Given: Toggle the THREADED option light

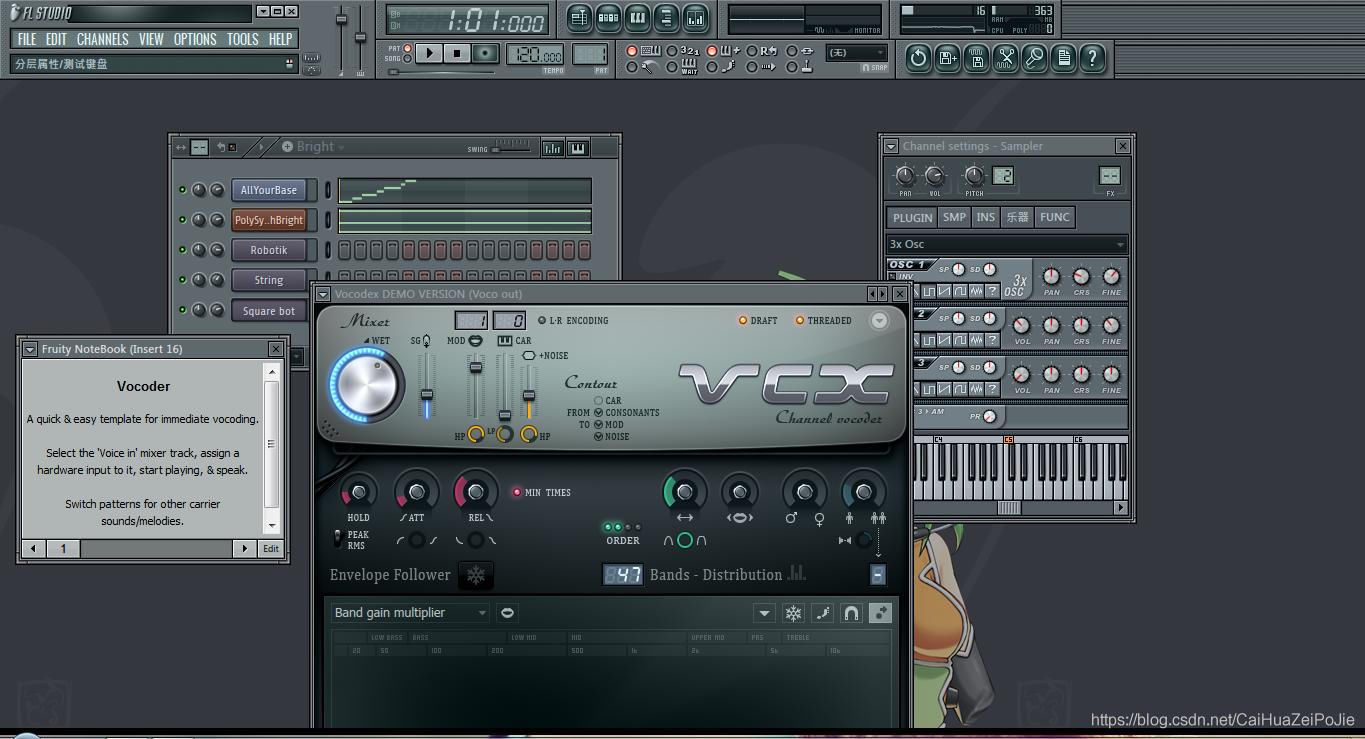Looking at the screenshot, I should [x=800, y=321].
